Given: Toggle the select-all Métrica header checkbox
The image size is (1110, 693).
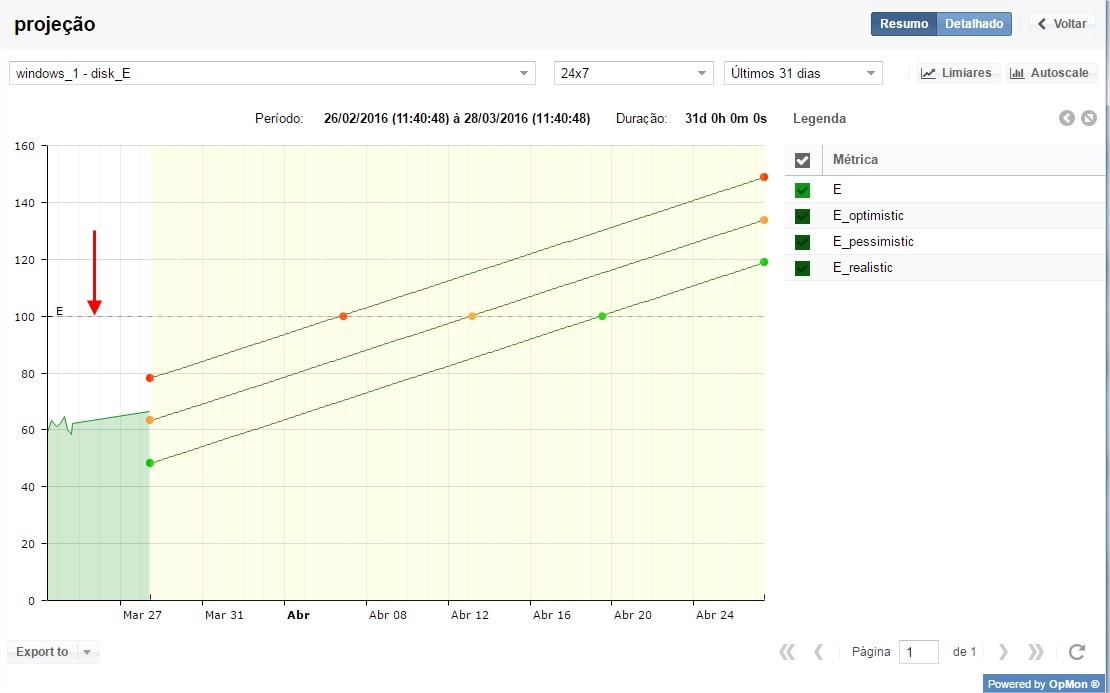Looking at the screenshot, I should (x=802, y=160).
